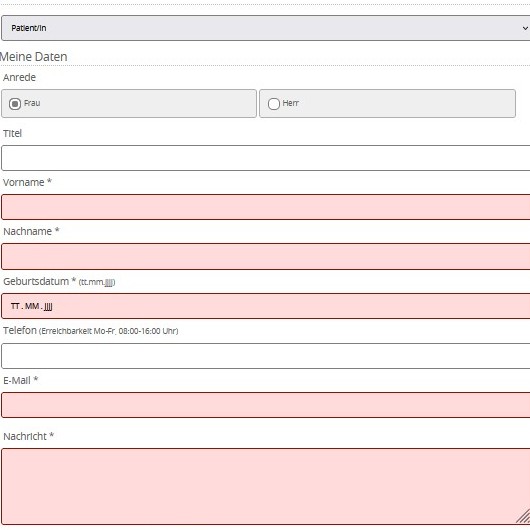Image resolution: width=530 pixels, height=530 pixels.
Task: Click the chevron arrow of Patient/in select
Action: tap(525, 28)
